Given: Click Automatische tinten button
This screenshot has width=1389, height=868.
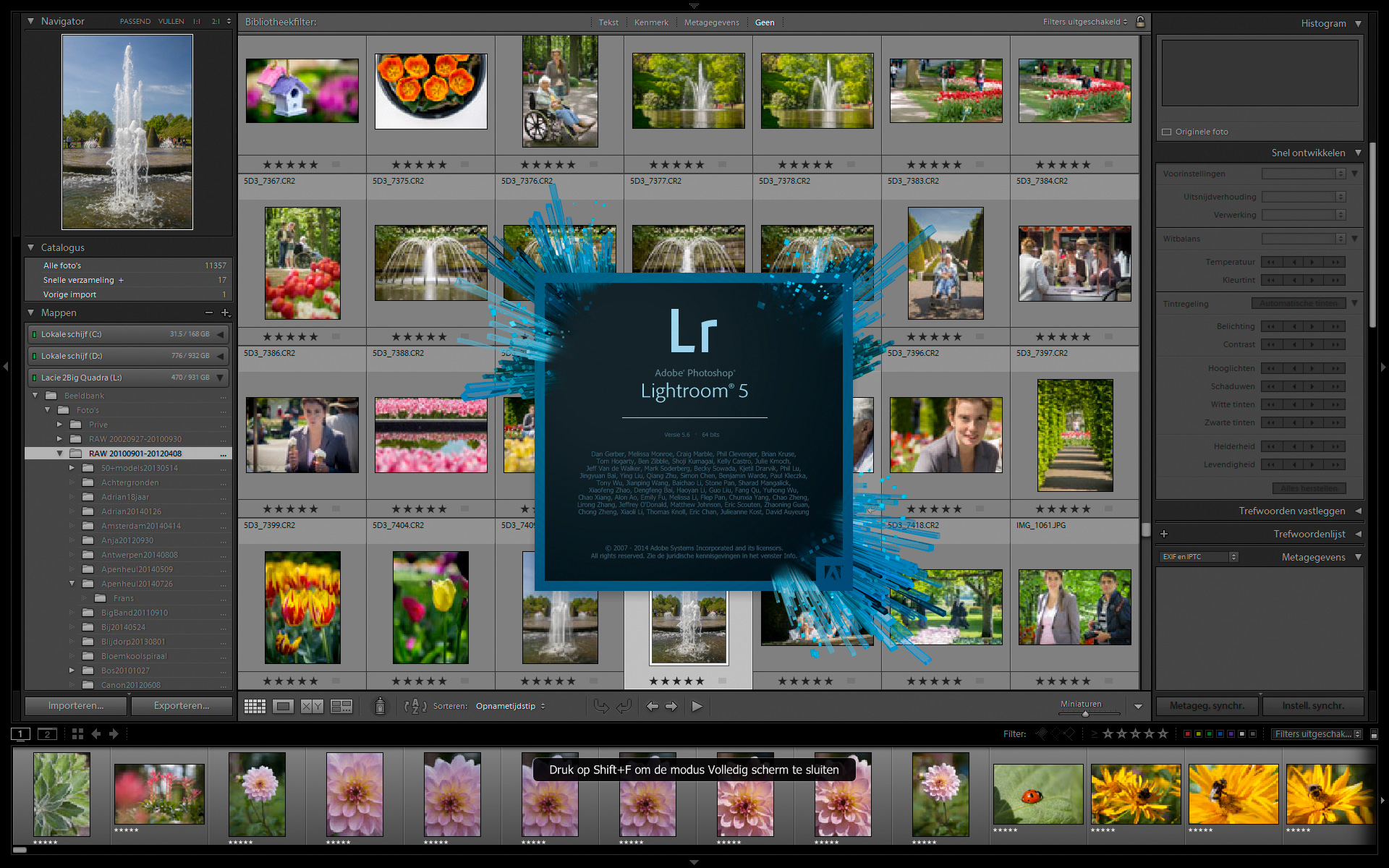Looking at the screenshot, I should click(1299, 304).
